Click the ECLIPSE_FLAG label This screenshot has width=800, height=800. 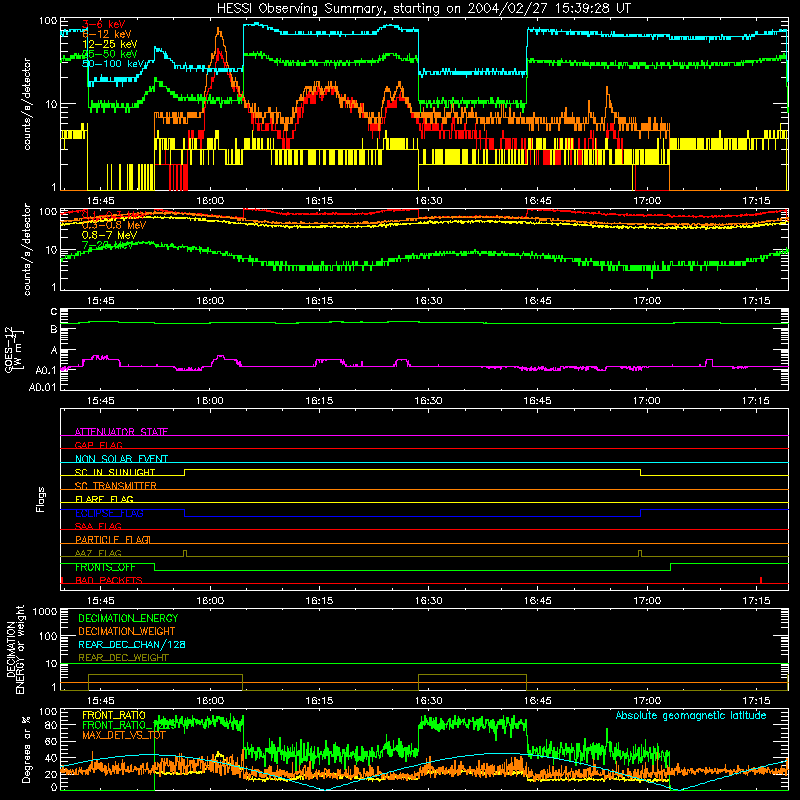coord(109,513)
